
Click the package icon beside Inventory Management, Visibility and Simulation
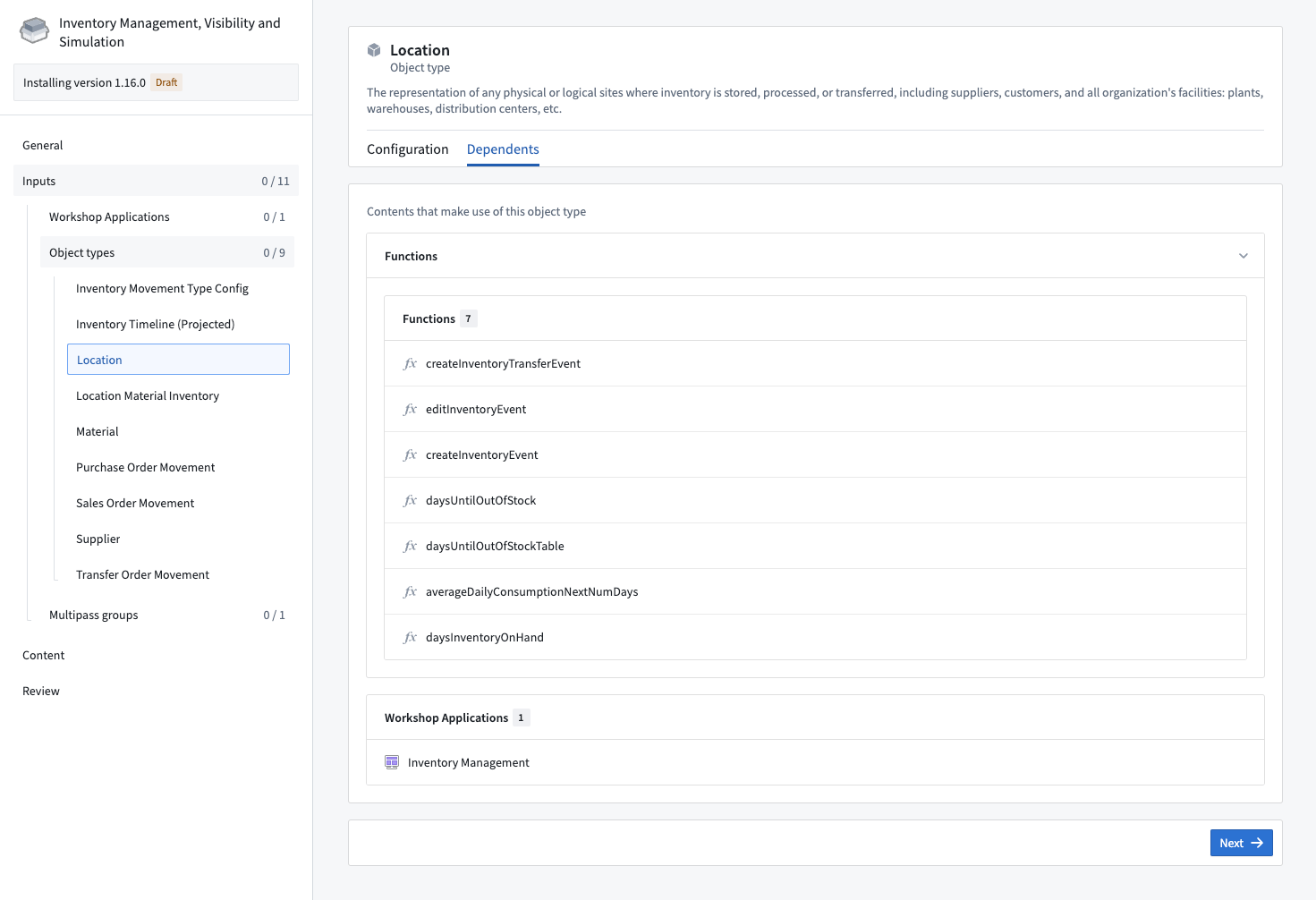click(33, 30)
